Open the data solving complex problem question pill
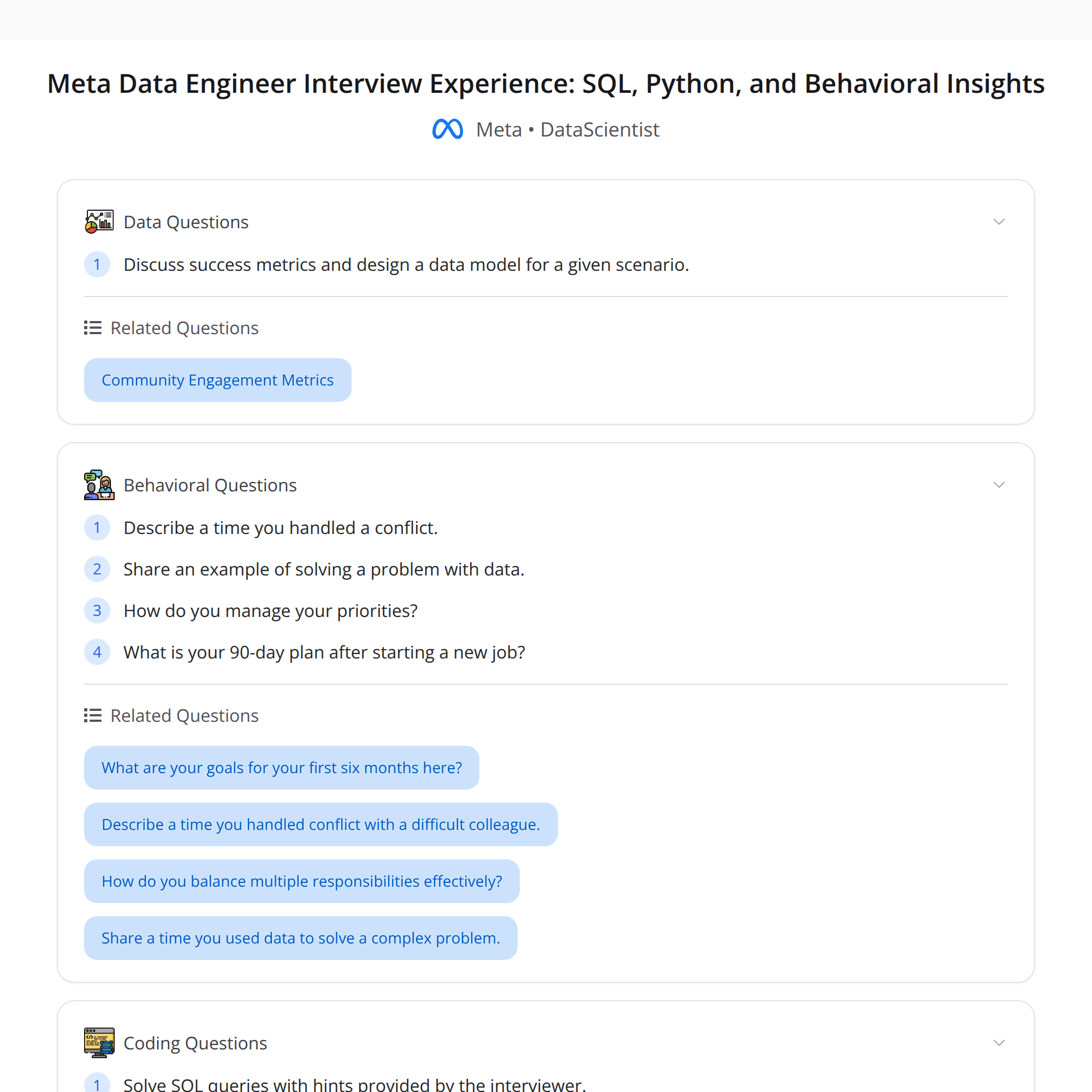 coord(301,937)
